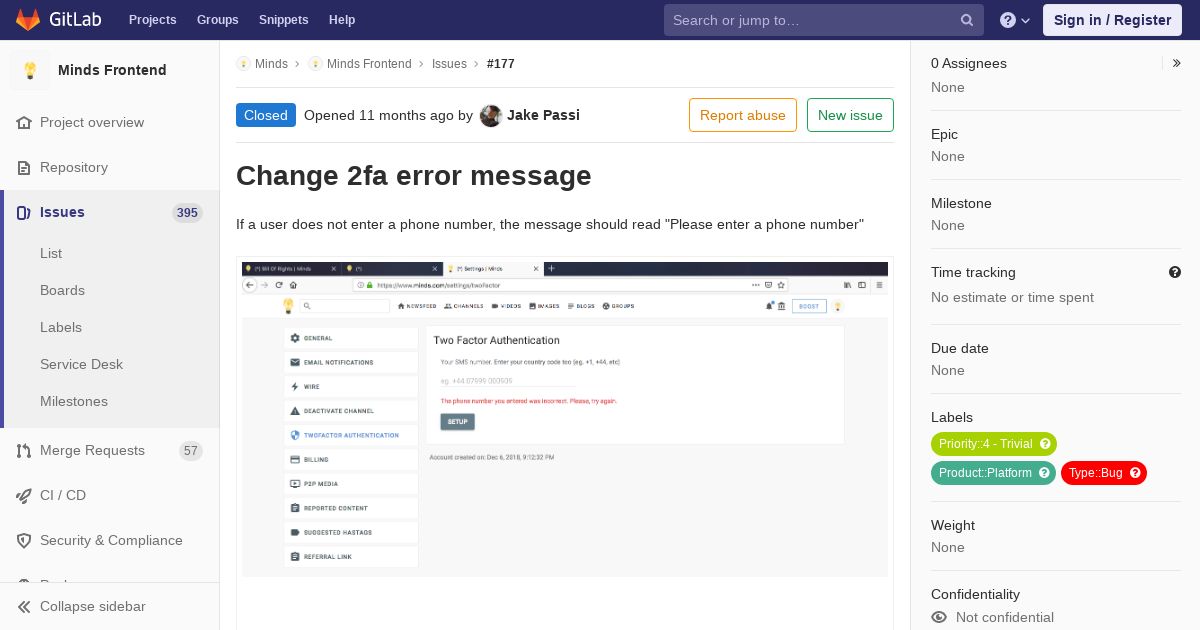Open the Help question-mark menu icon
Image resolution: width=1200 pixels, height=630 pixels.
1008,20
